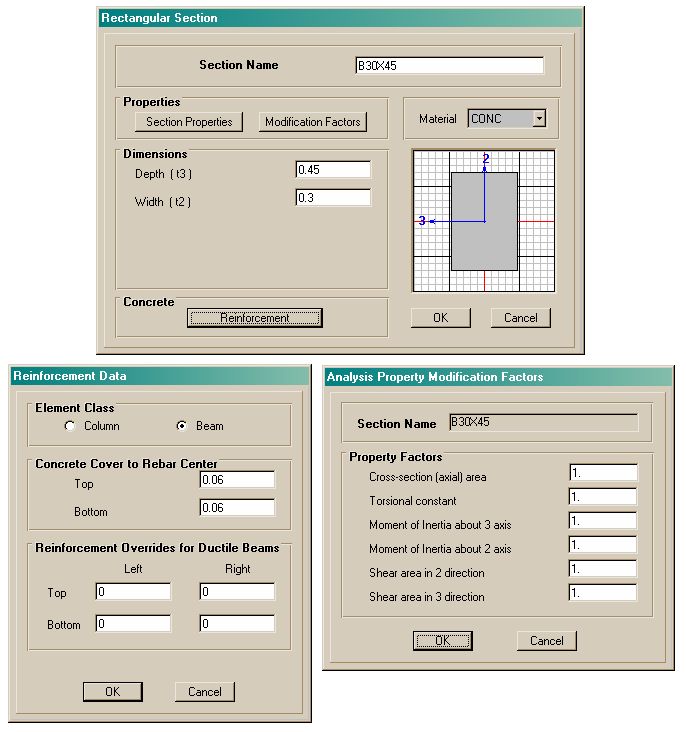
Task: Click the Width ( t2 ) label
Action: [x=163, y=202]
